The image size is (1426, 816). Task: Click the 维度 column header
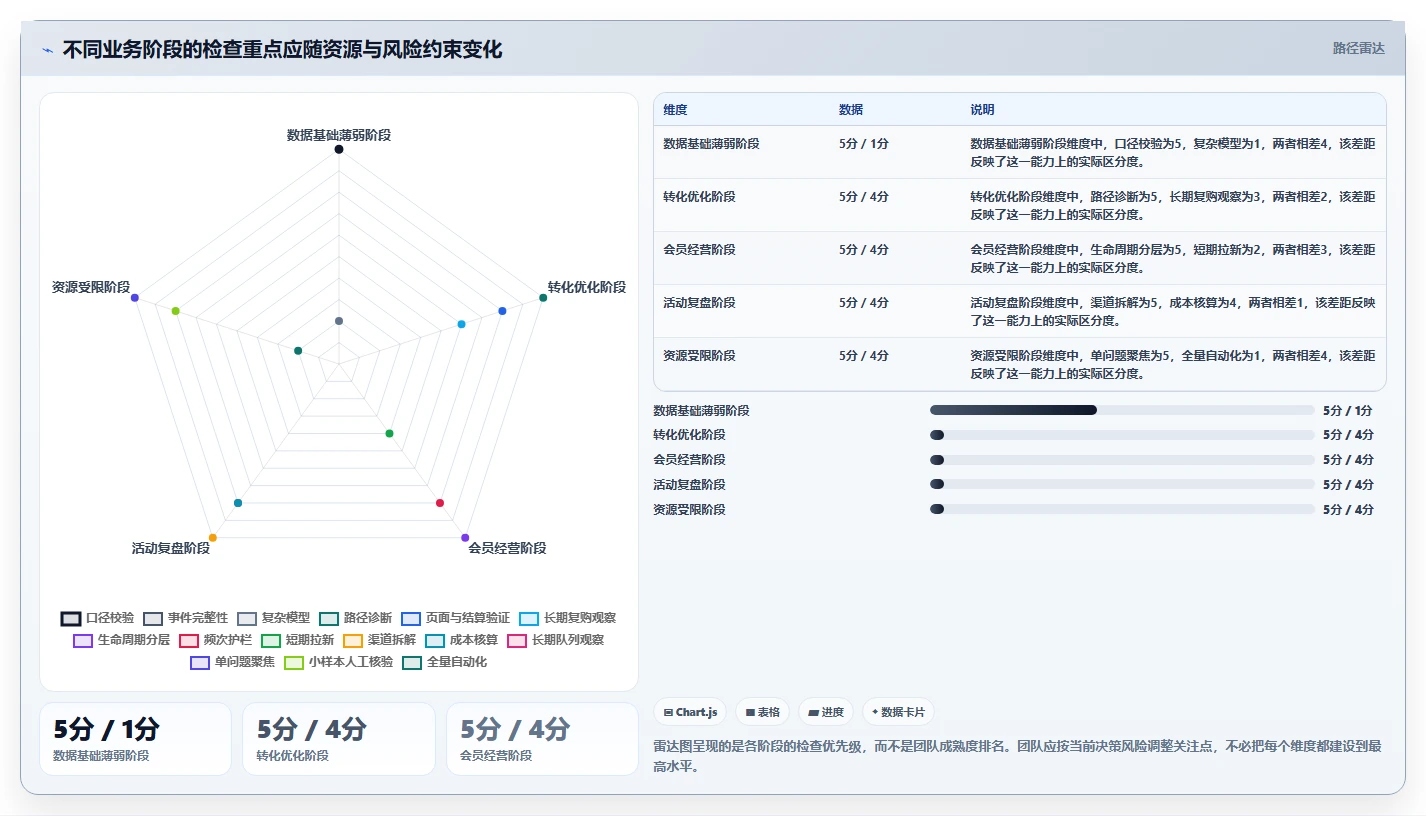tap(675, 110)
